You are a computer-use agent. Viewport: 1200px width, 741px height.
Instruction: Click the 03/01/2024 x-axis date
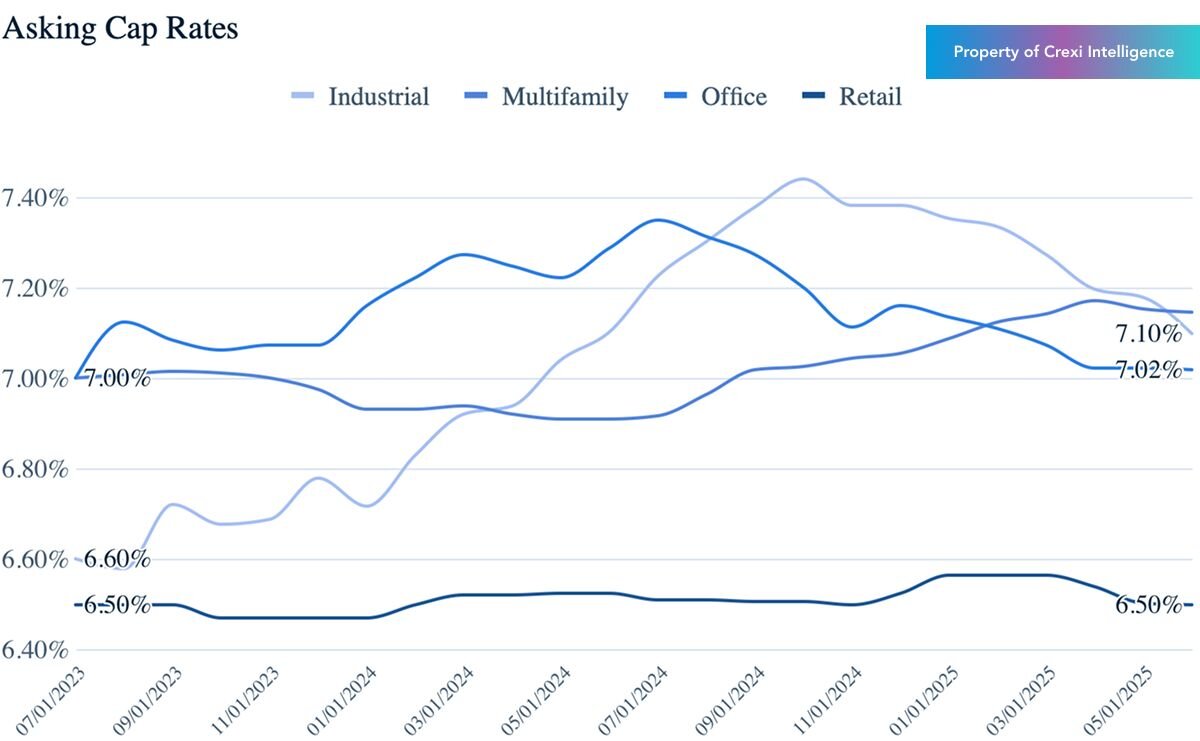pyautogui.click(x=441, y=699)
